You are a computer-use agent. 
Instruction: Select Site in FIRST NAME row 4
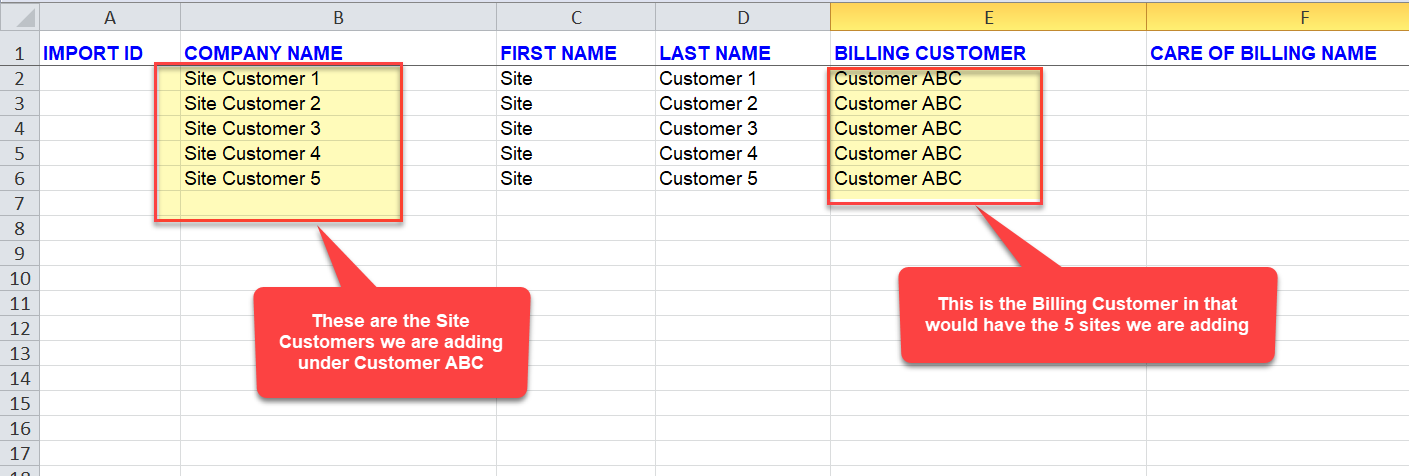point(517,129)
